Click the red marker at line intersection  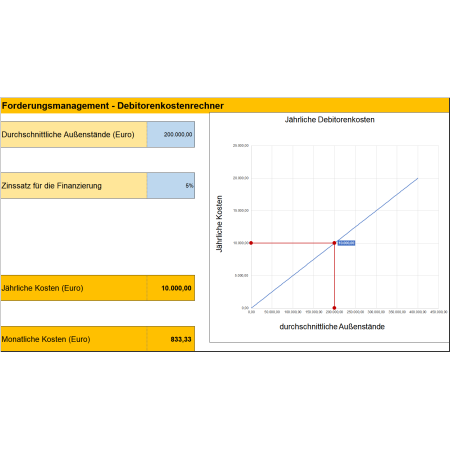click(334, 243)
